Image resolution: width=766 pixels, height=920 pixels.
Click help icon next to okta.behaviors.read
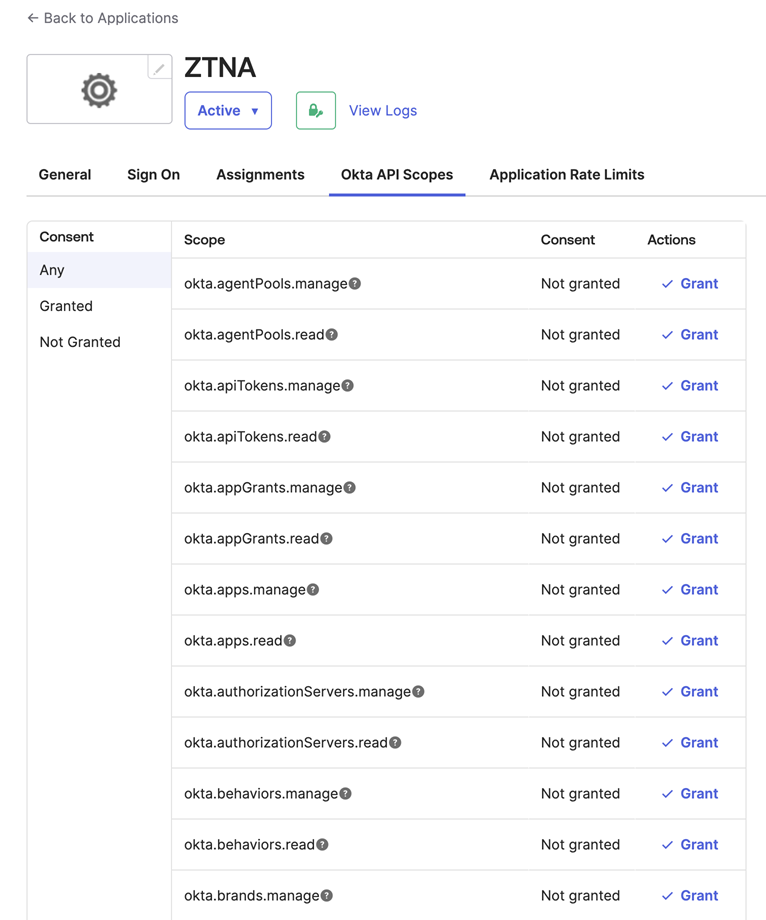[322, 845]
